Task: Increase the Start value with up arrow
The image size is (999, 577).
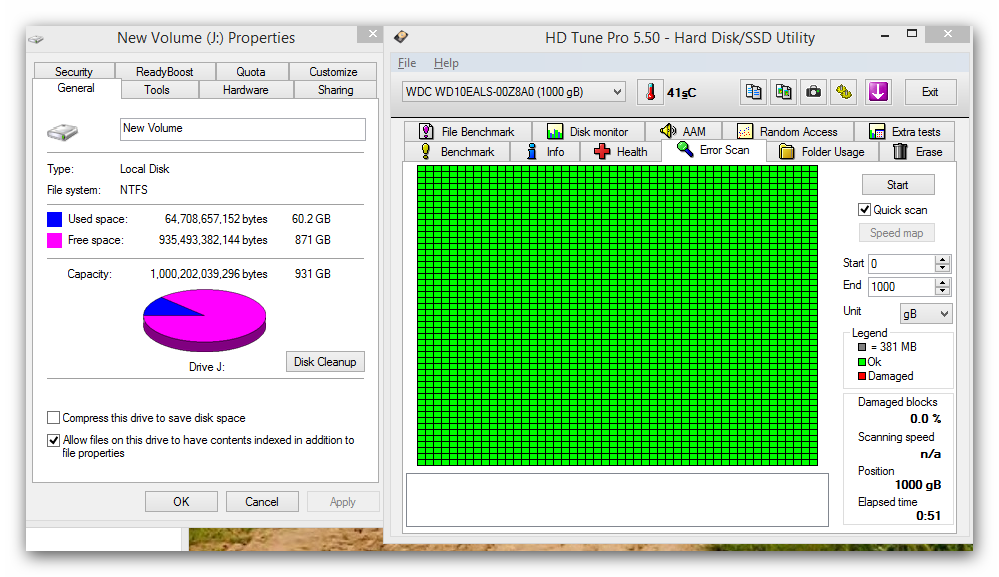Action: pos(942,259)
